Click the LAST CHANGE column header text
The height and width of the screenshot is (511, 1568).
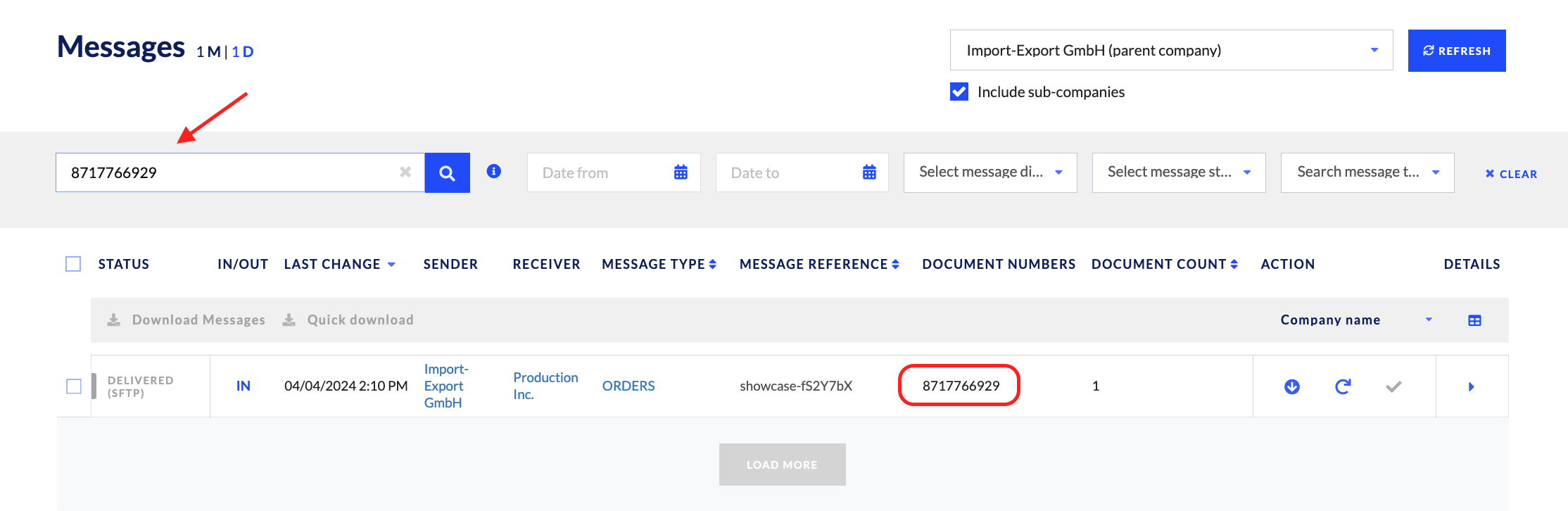coord(332,264)
